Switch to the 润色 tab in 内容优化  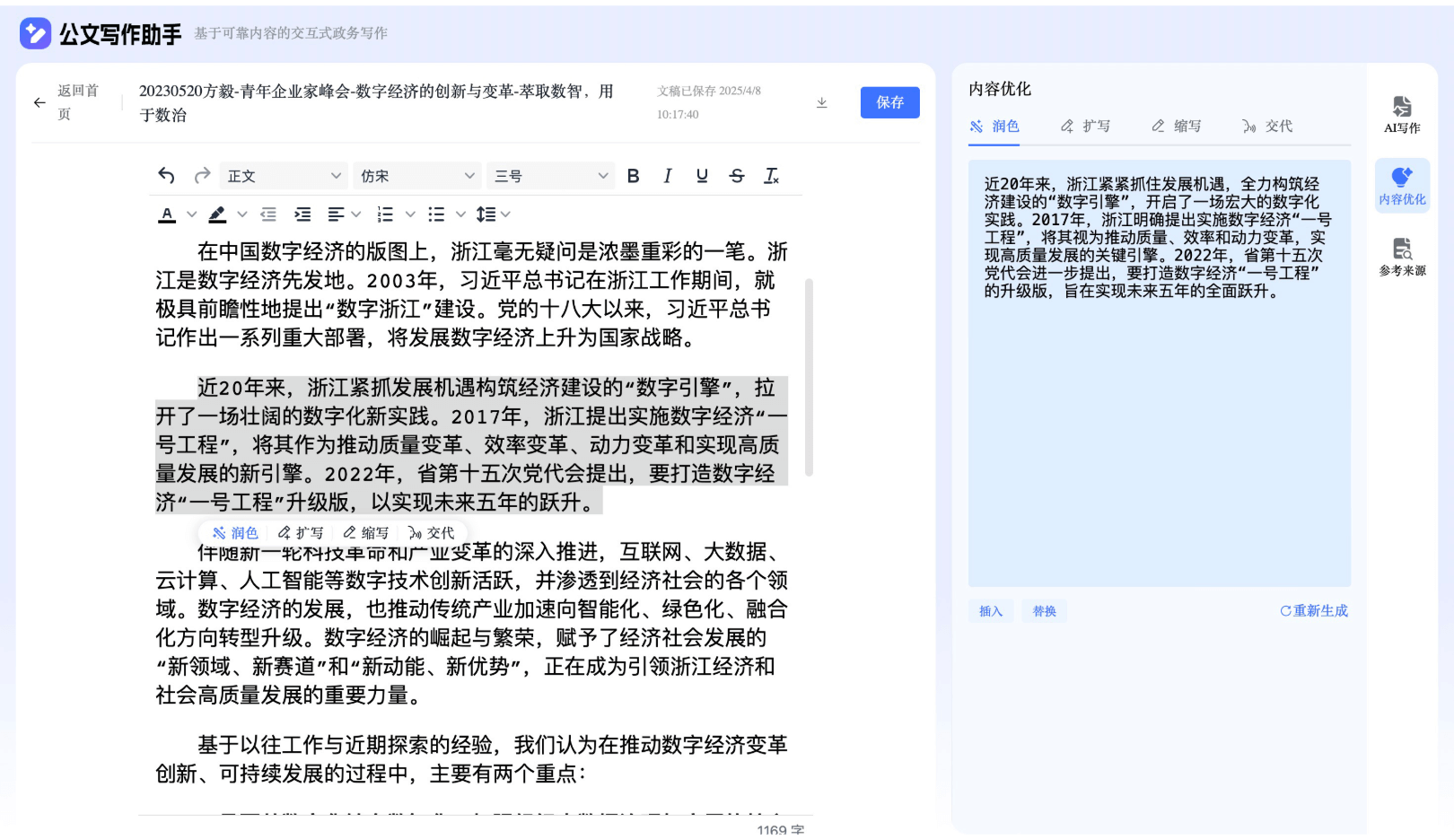click(994, 127)
